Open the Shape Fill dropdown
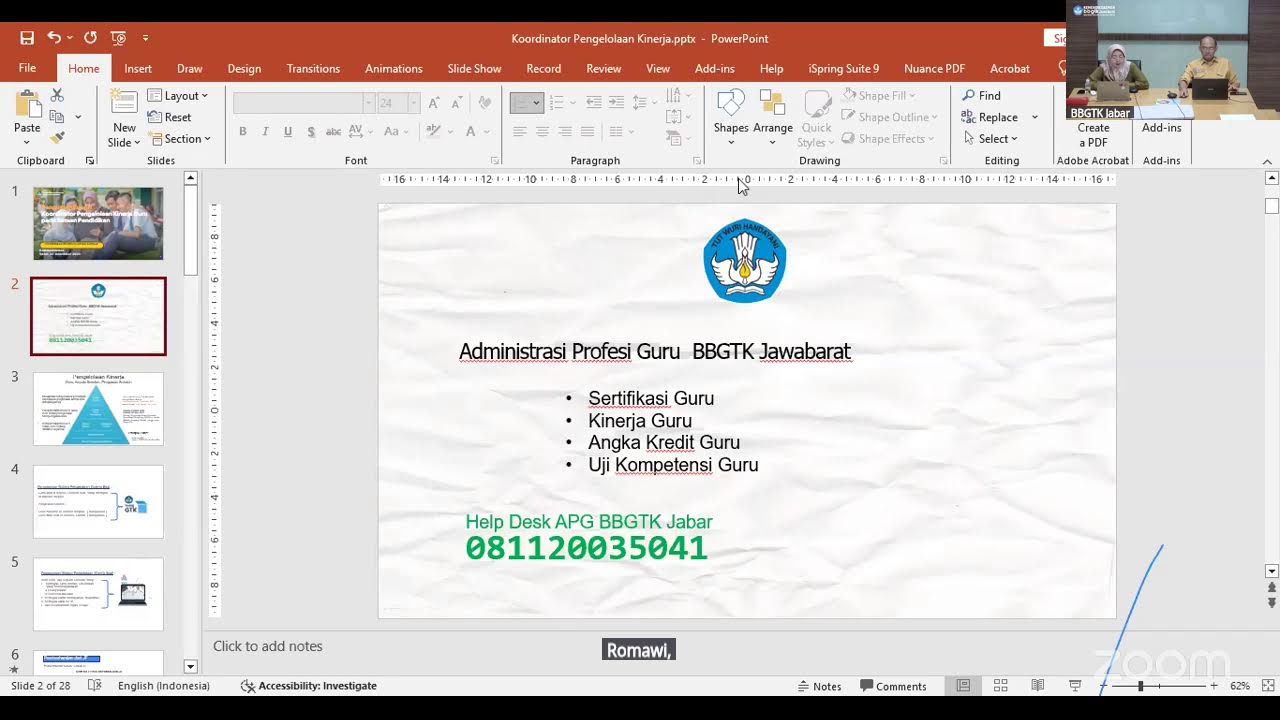The image size is (1280, 720). pos(879,96)
